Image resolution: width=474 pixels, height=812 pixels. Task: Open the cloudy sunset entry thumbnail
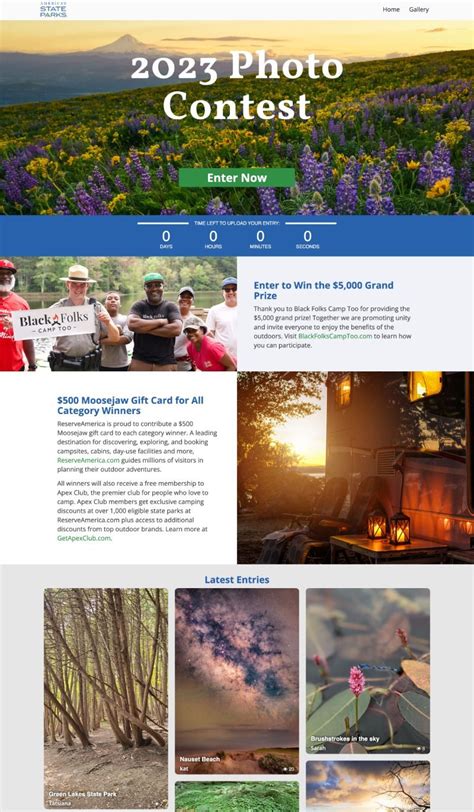point(368,786)
